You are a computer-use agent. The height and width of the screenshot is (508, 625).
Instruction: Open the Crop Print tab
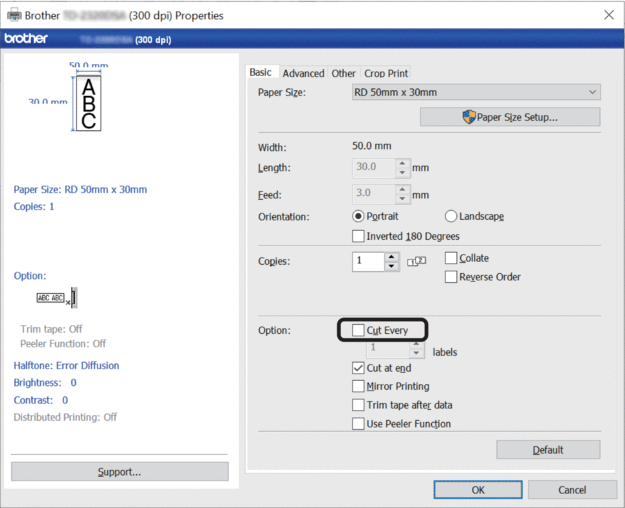(x=386, y=73)
